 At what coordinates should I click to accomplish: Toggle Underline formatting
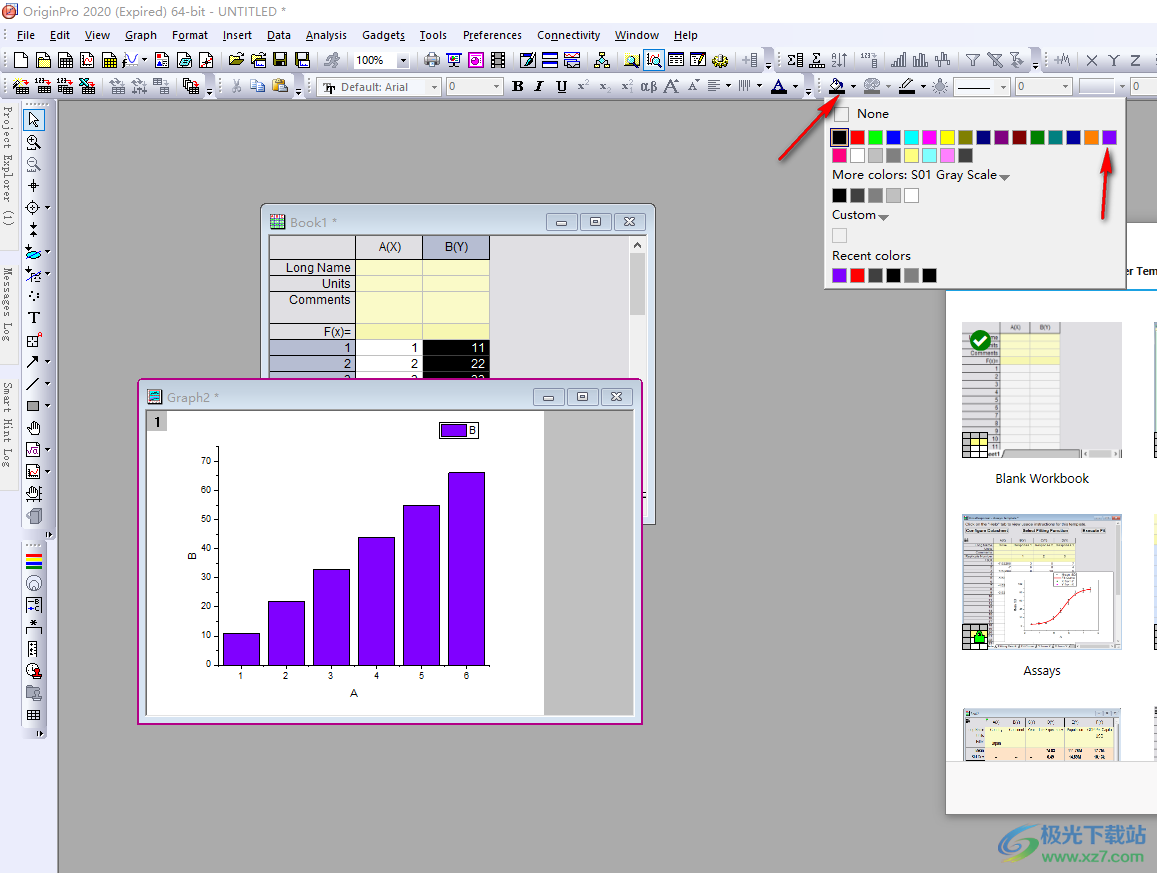562,86
